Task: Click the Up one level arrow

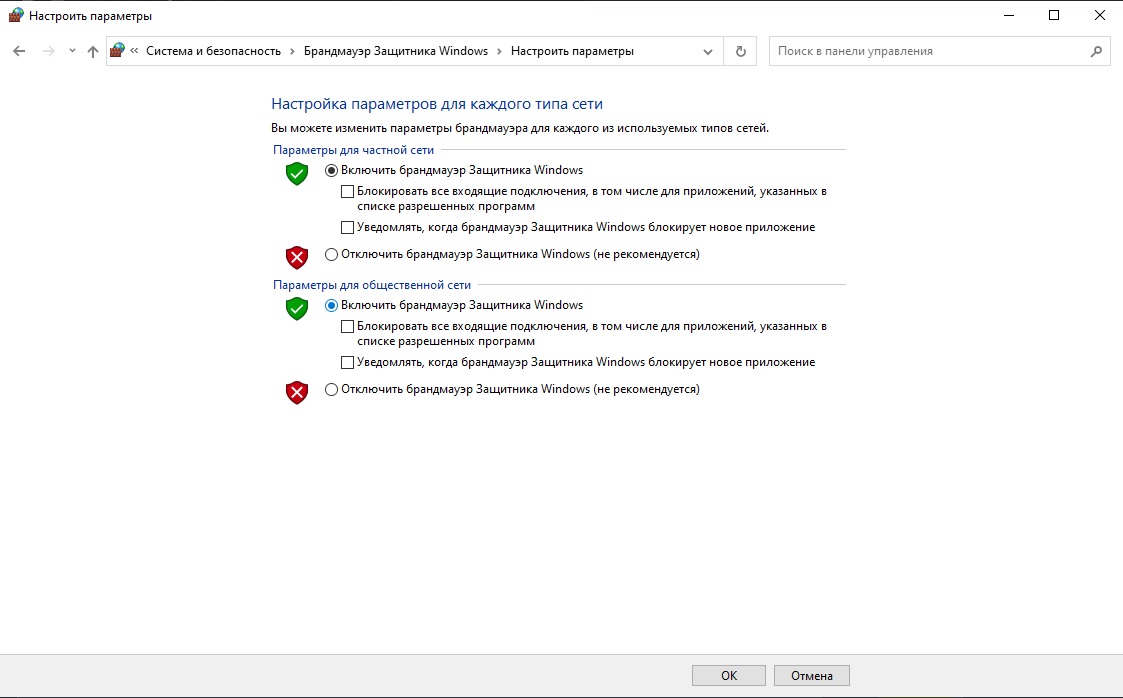Action: point(93,51)
